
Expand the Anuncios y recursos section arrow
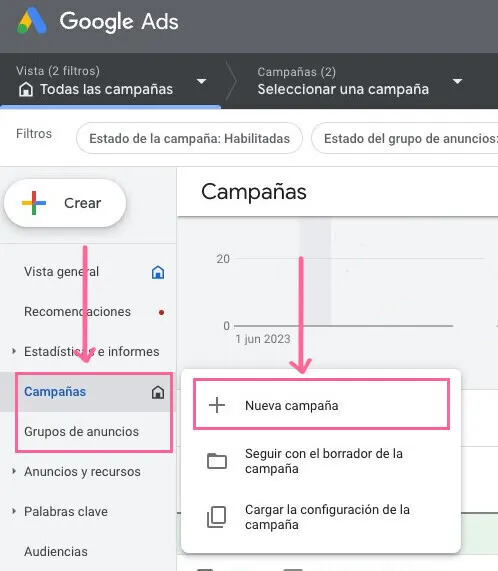14,471
